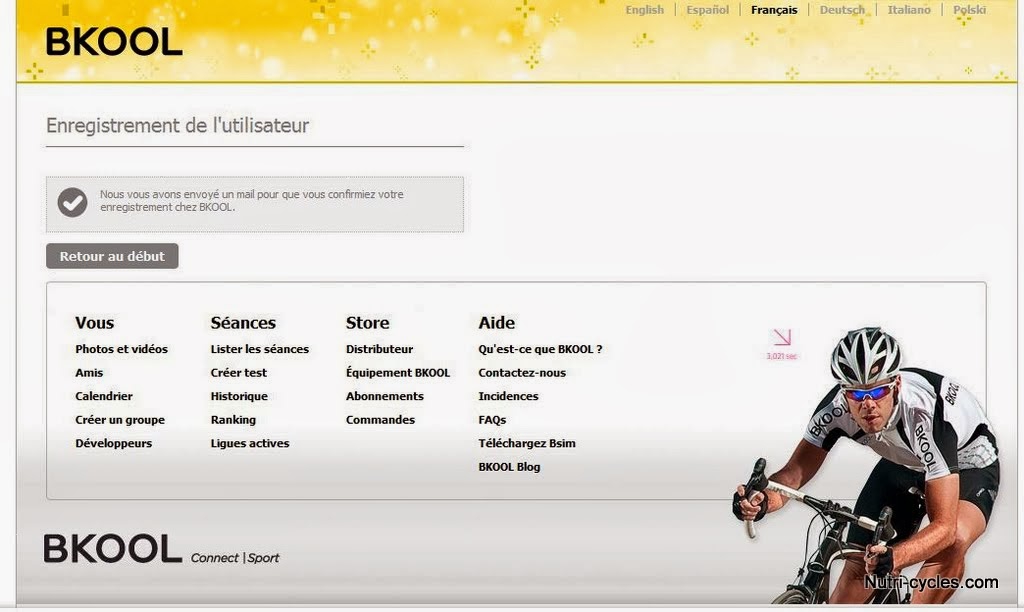Click the checkmark confirmation icon

coord(72,202)
